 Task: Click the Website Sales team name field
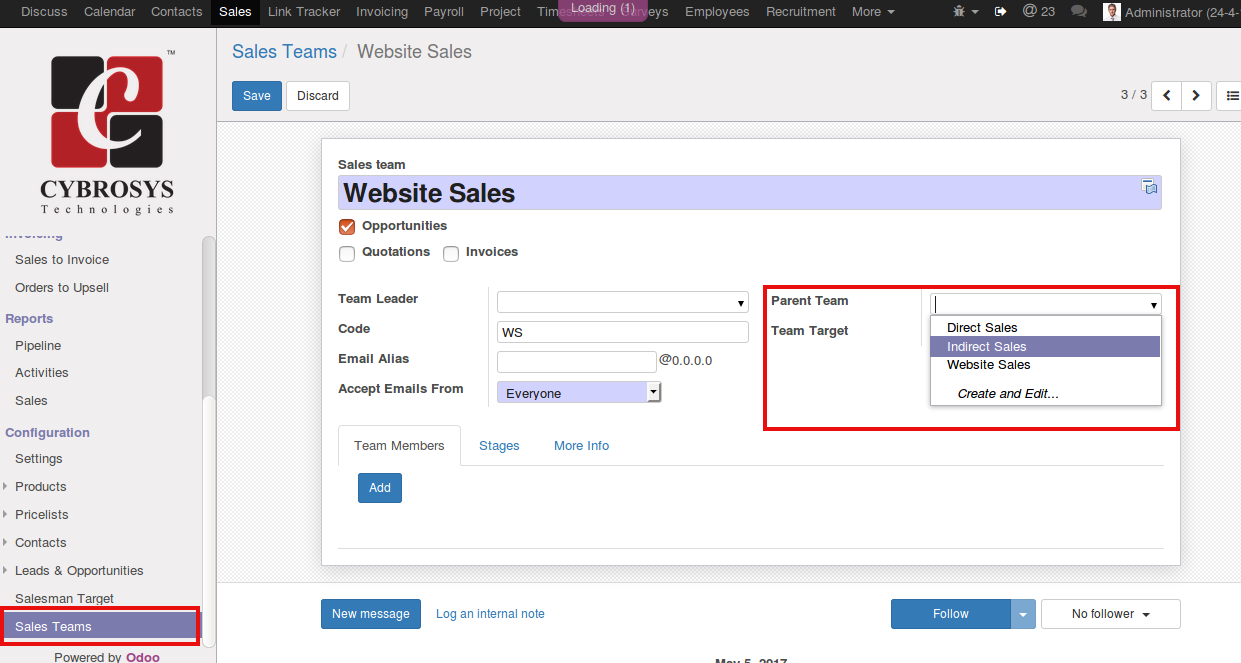click(750, 193)
